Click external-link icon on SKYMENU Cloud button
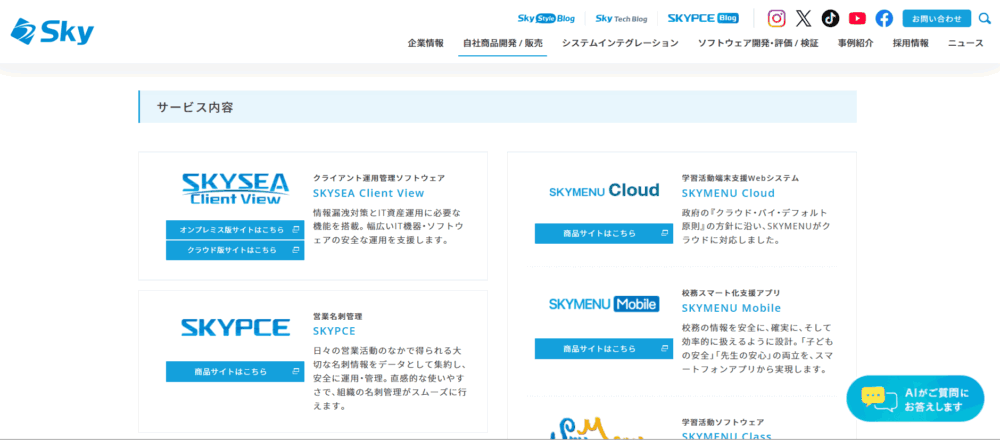Image resolution: width=1000 pixels, height=440 pixels. (x=664, y=233)
